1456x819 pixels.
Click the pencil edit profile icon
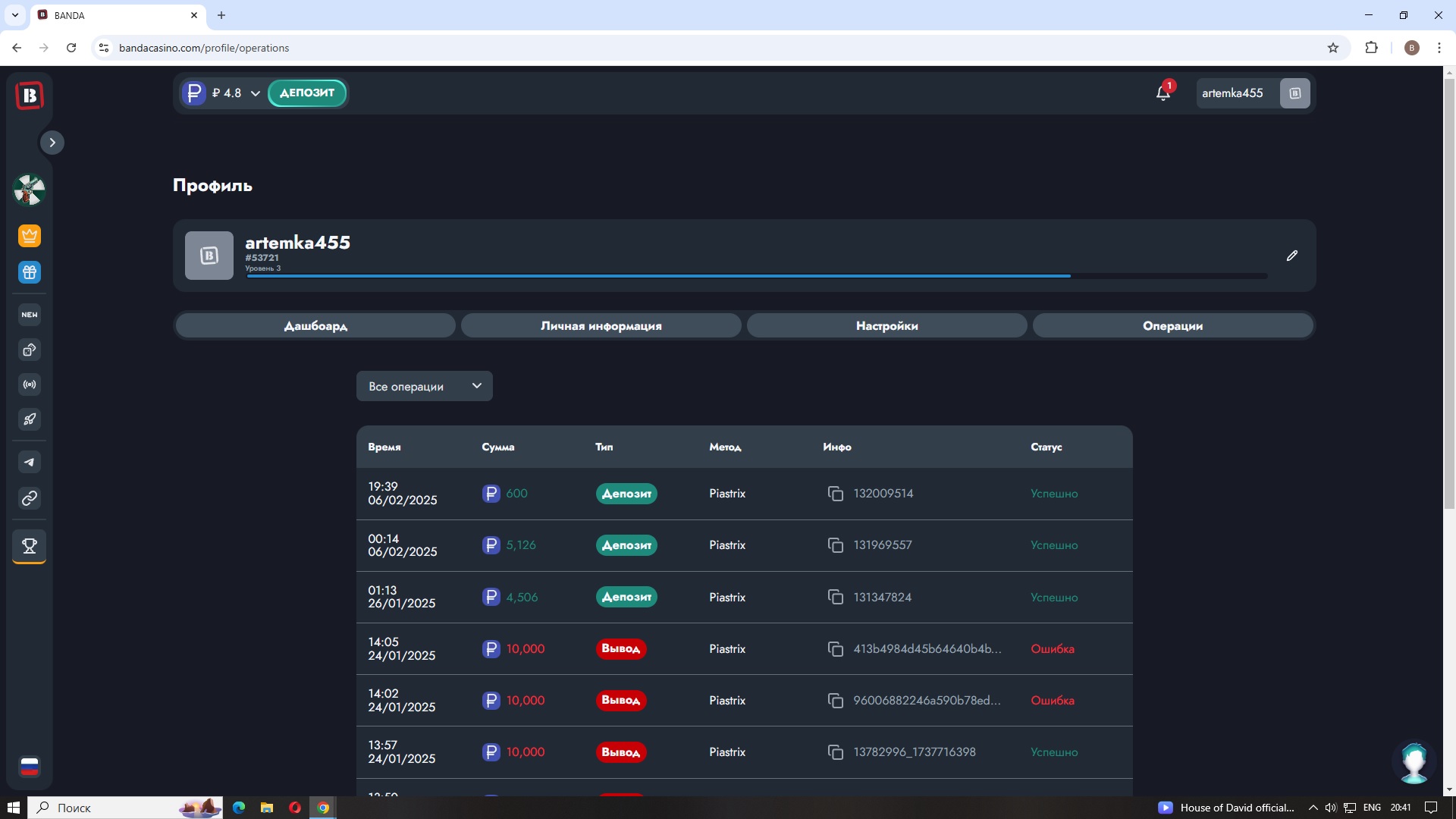pyautogui.click(x=1292, y=256)
